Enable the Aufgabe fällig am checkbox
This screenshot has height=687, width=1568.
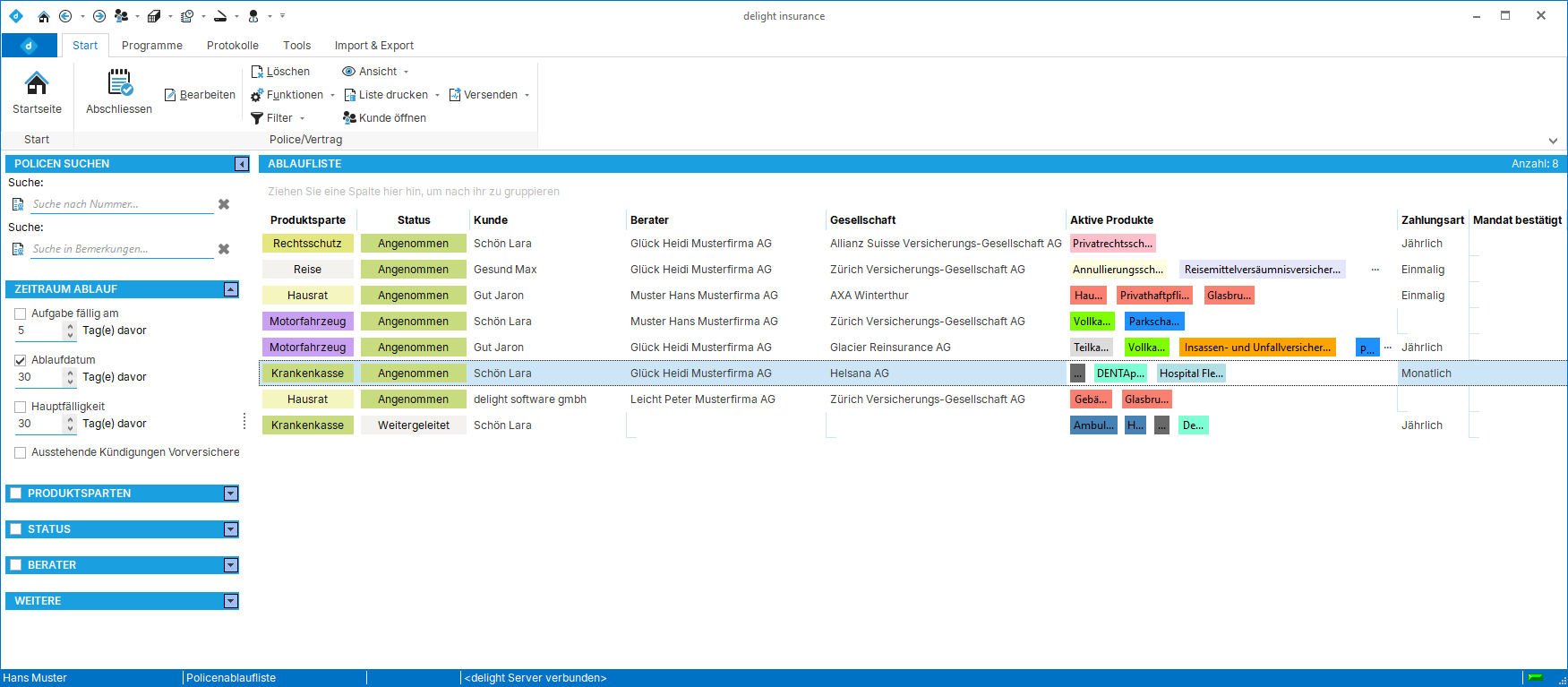pos(20,313)
